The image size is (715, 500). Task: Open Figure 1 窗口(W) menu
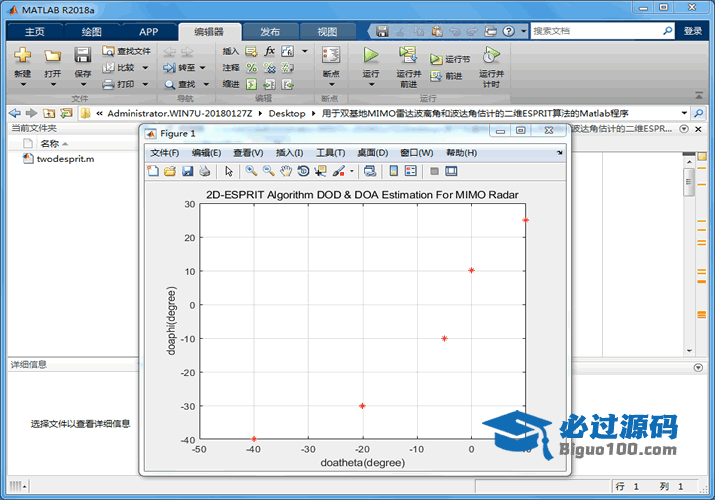pos(417,153)
